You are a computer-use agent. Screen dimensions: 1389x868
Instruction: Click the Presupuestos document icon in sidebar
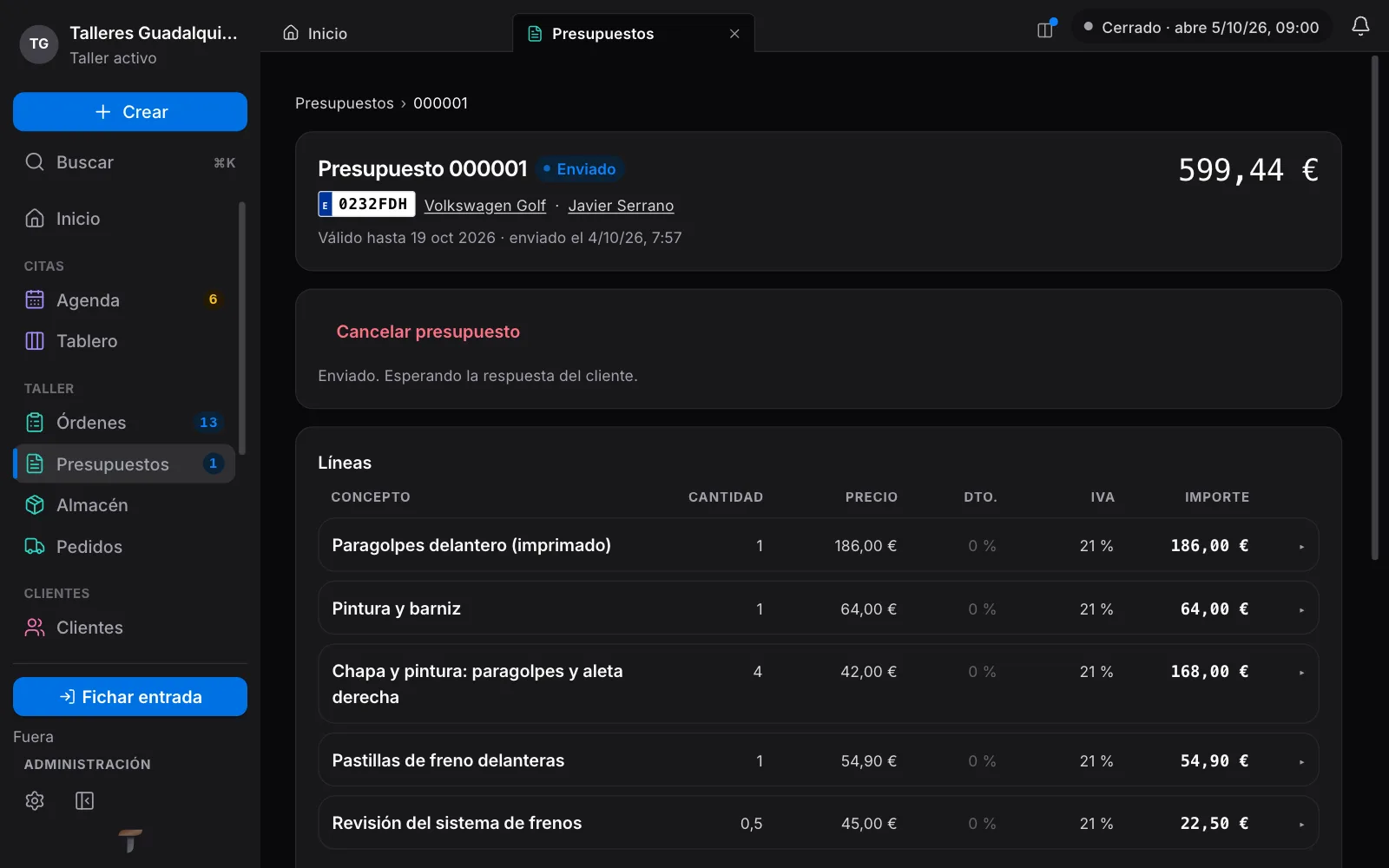pos(35,464)
